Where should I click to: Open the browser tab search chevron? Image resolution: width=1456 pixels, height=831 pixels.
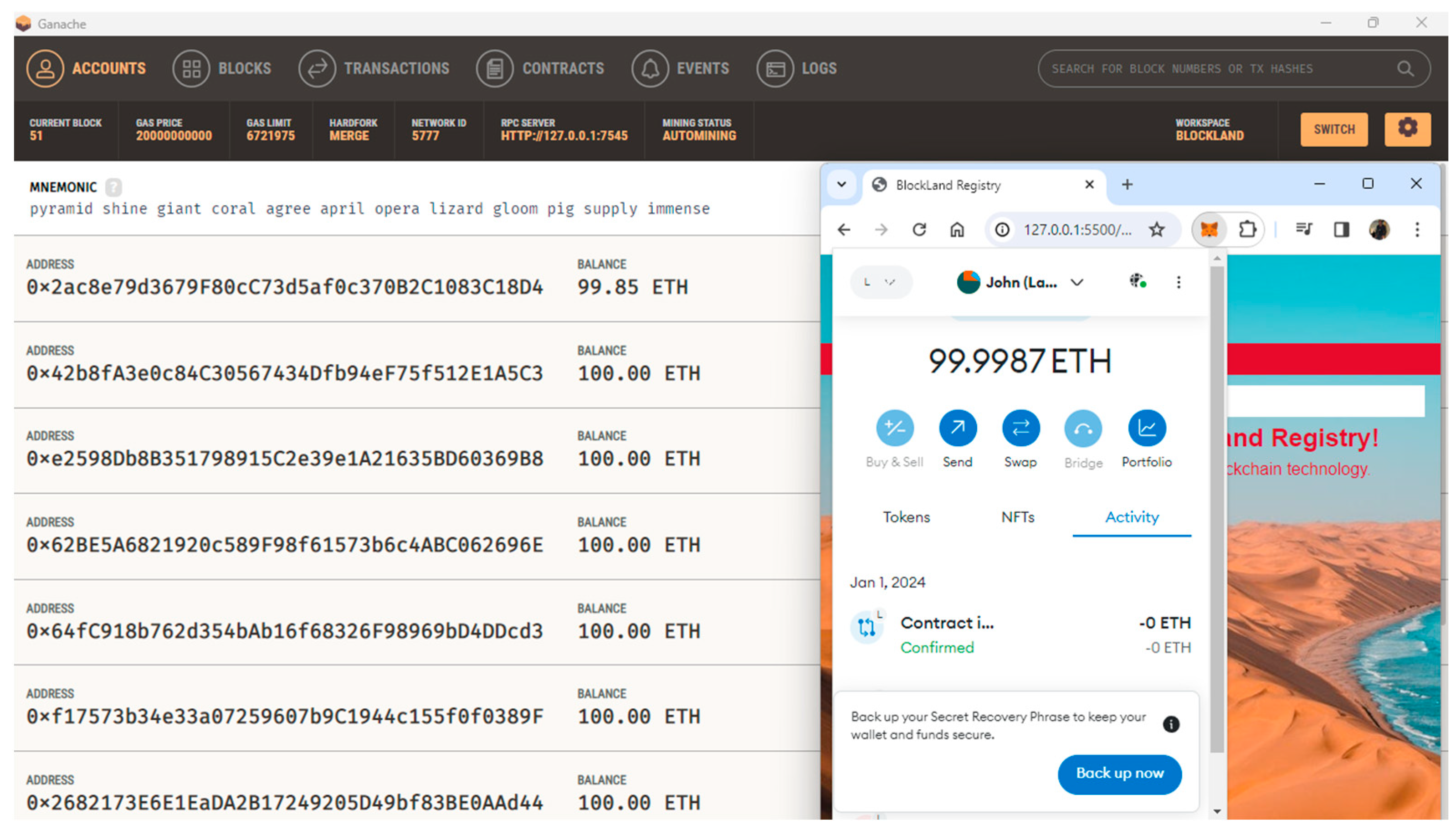pyautogui.click(x=841, y=184)
